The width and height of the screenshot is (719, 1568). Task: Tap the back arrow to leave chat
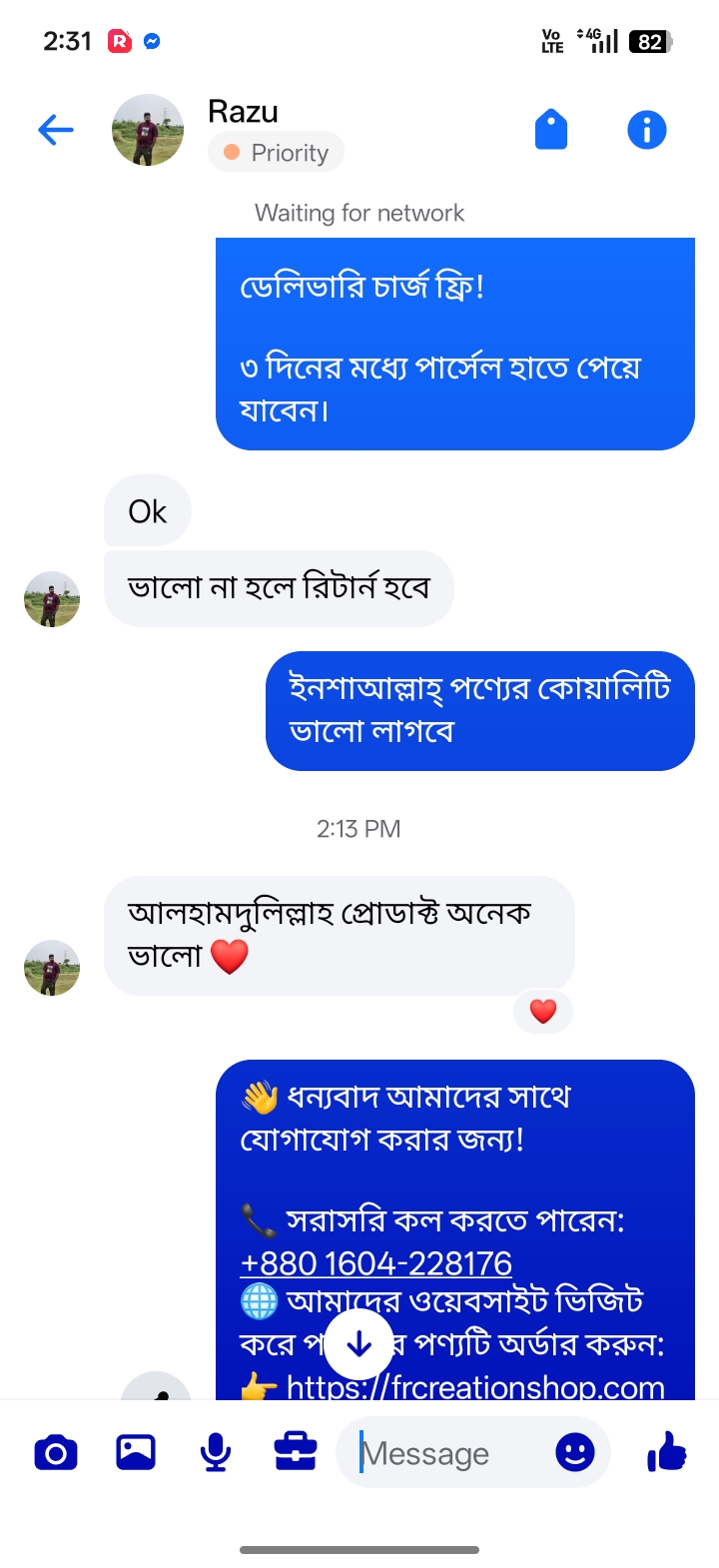point(56,130)
